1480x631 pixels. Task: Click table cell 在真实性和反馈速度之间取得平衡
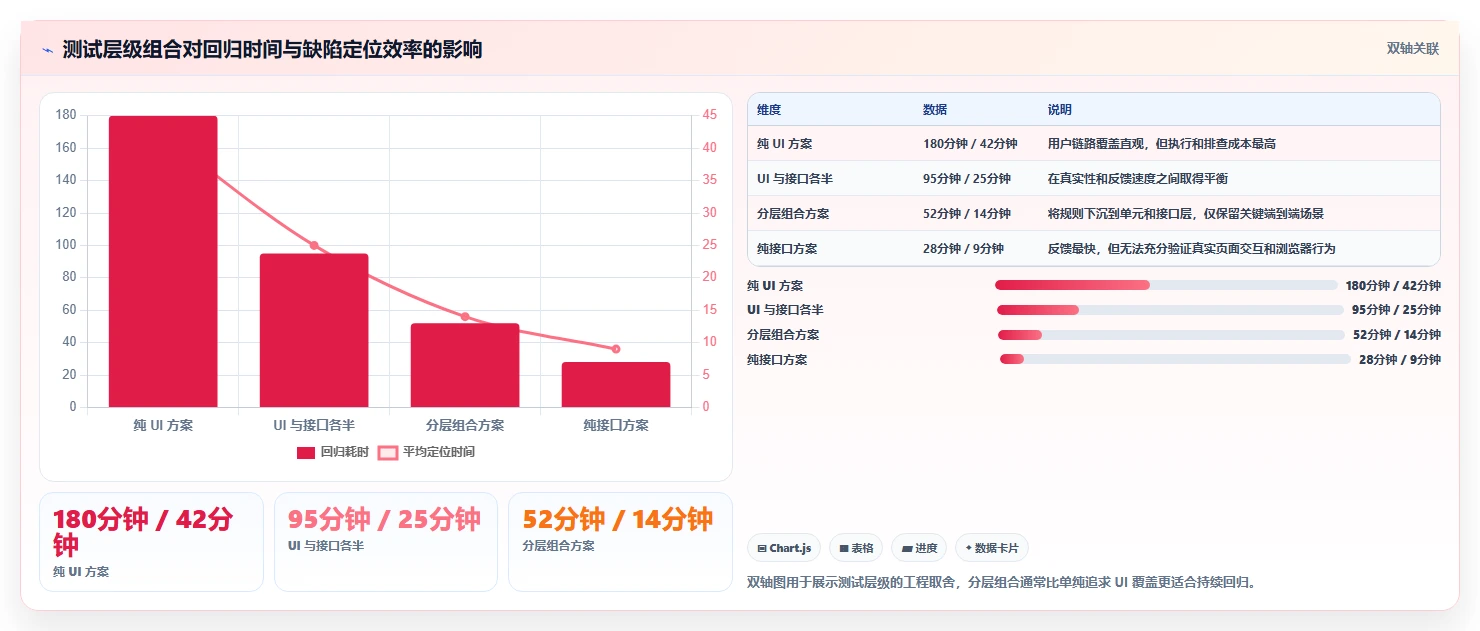1138,179
